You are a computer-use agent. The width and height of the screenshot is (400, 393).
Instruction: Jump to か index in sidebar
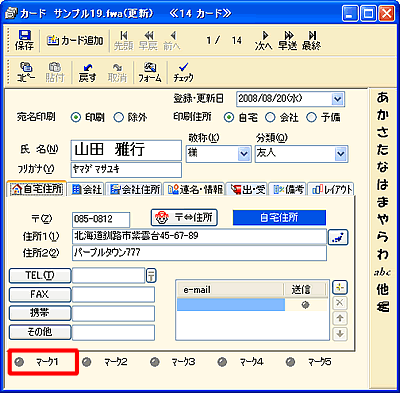[x=383, y=115]
